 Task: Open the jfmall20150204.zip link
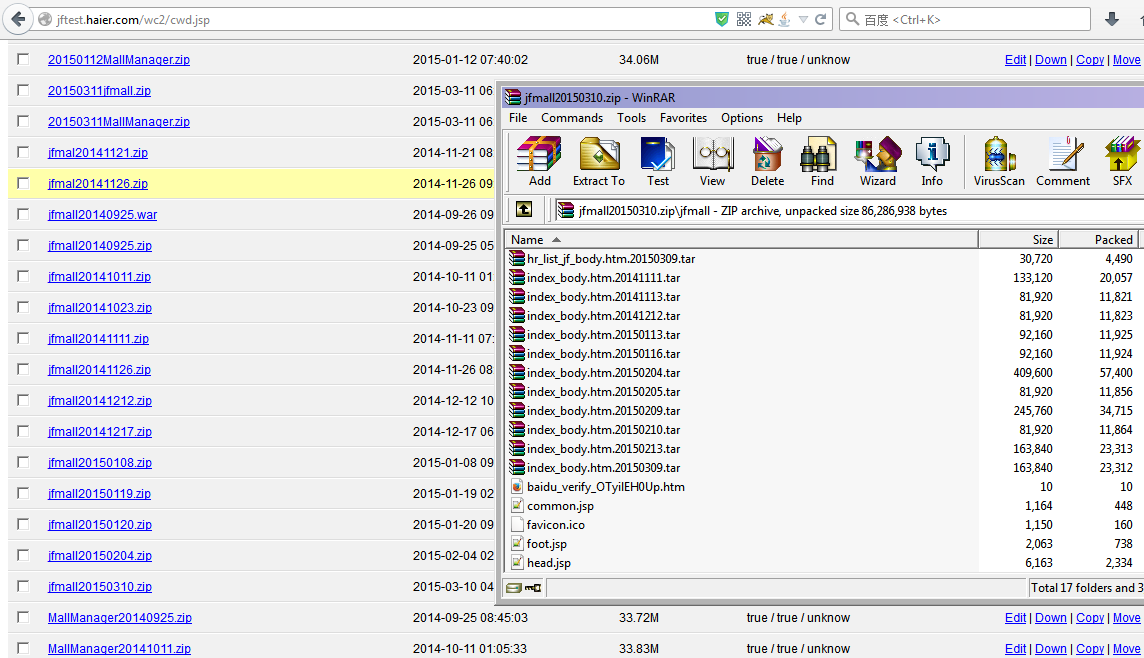point(100,556)
